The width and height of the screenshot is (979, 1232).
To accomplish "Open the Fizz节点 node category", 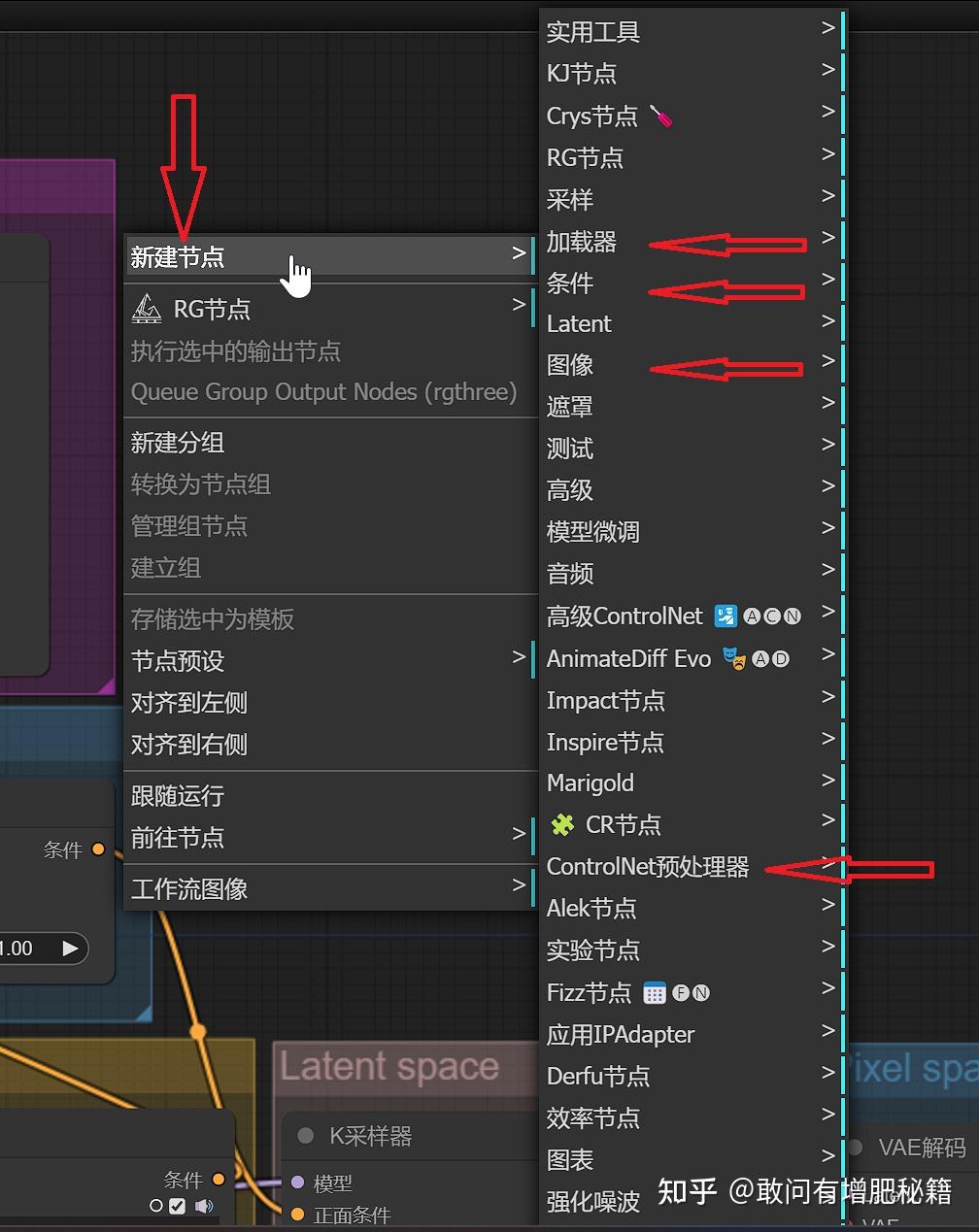I will (x=692, y=993).
